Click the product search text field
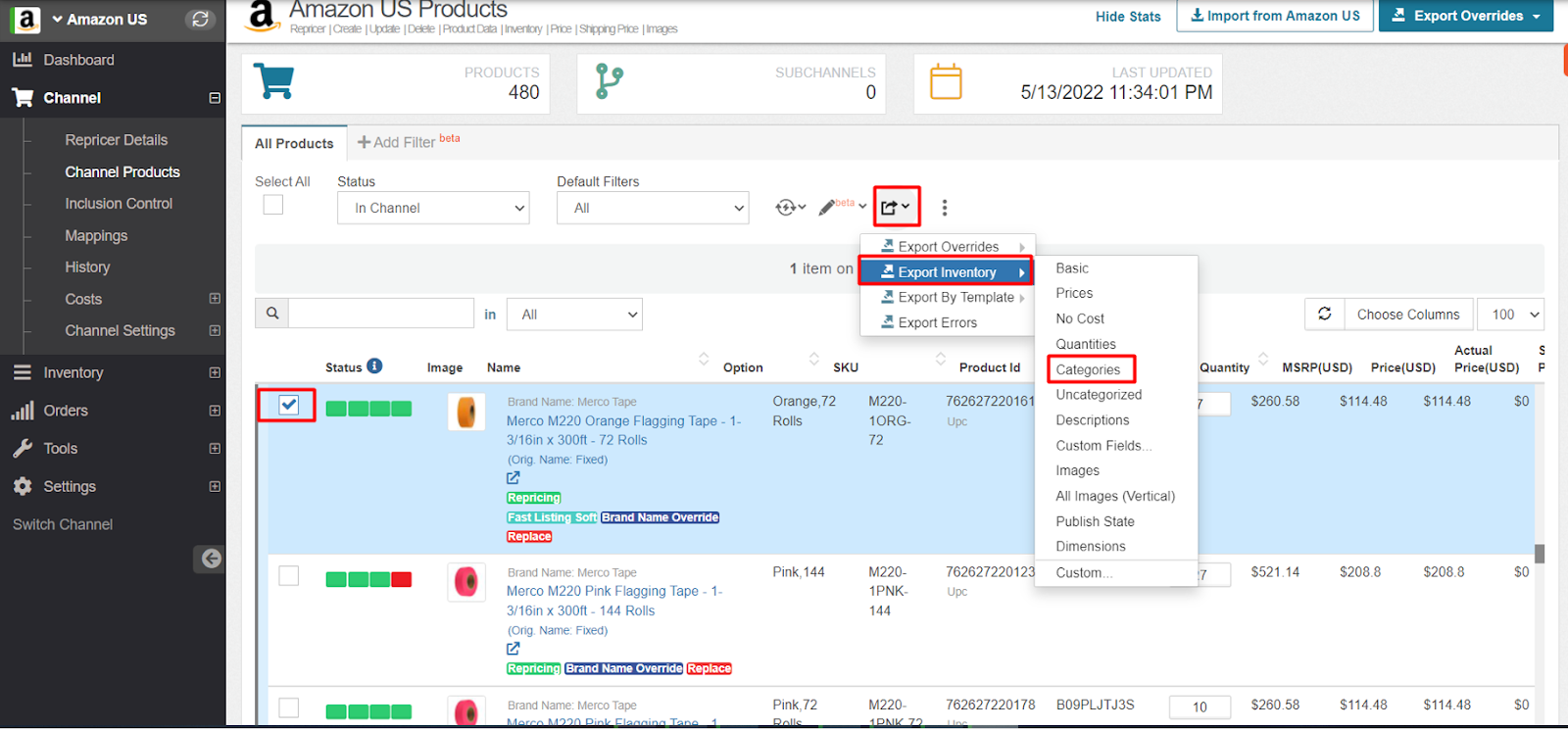 381,314
